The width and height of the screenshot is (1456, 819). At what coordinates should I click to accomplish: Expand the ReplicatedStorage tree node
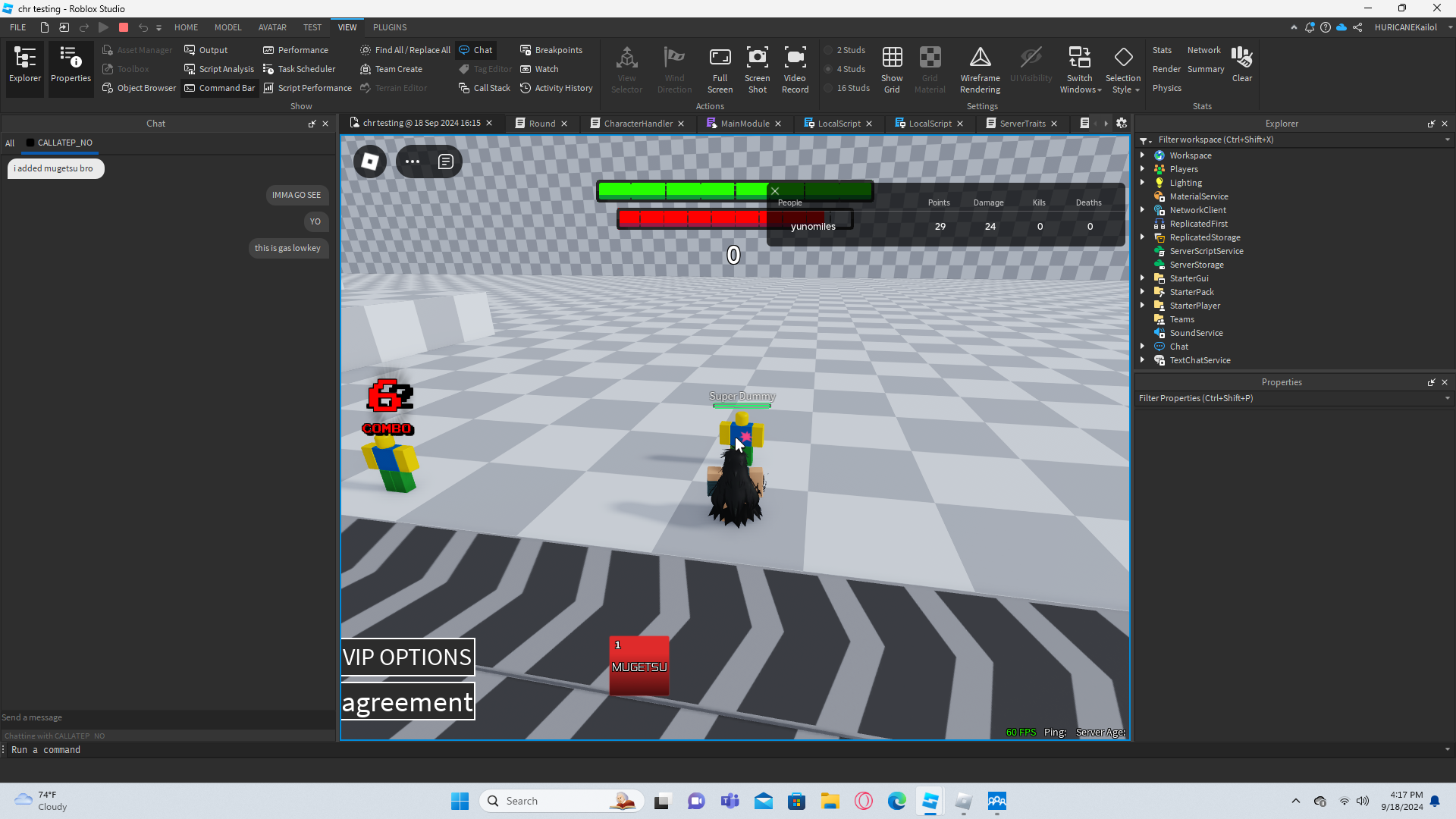[1143, 237]
